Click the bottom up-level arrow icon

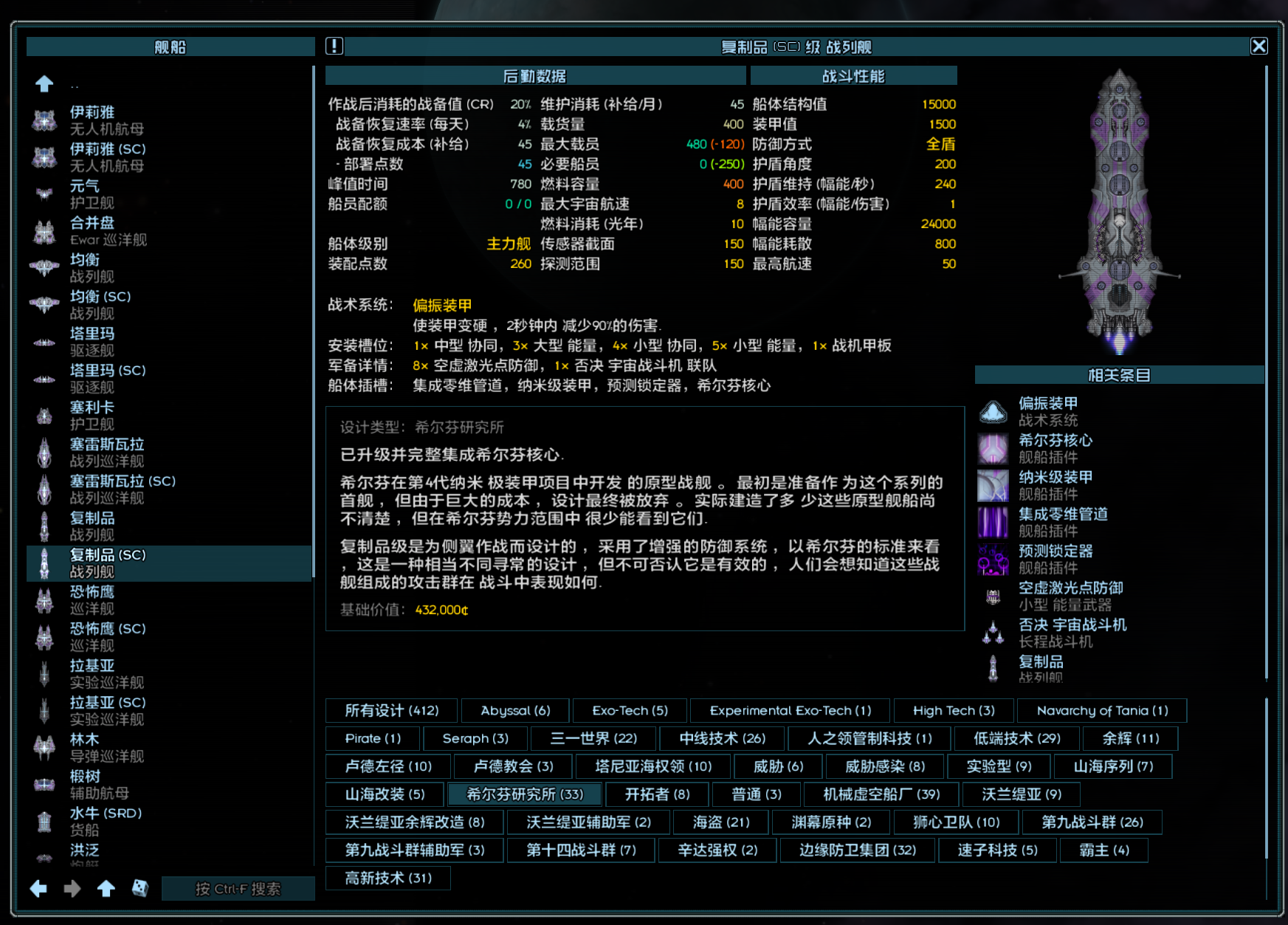coord(106,889)
